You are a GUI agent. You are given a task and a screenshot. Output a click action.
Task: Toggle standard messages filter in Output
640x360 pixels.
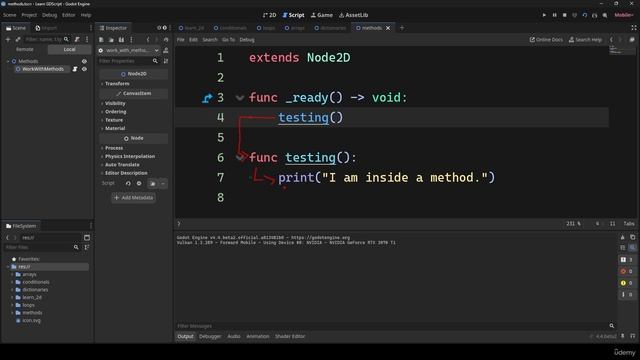click(627, 260)
